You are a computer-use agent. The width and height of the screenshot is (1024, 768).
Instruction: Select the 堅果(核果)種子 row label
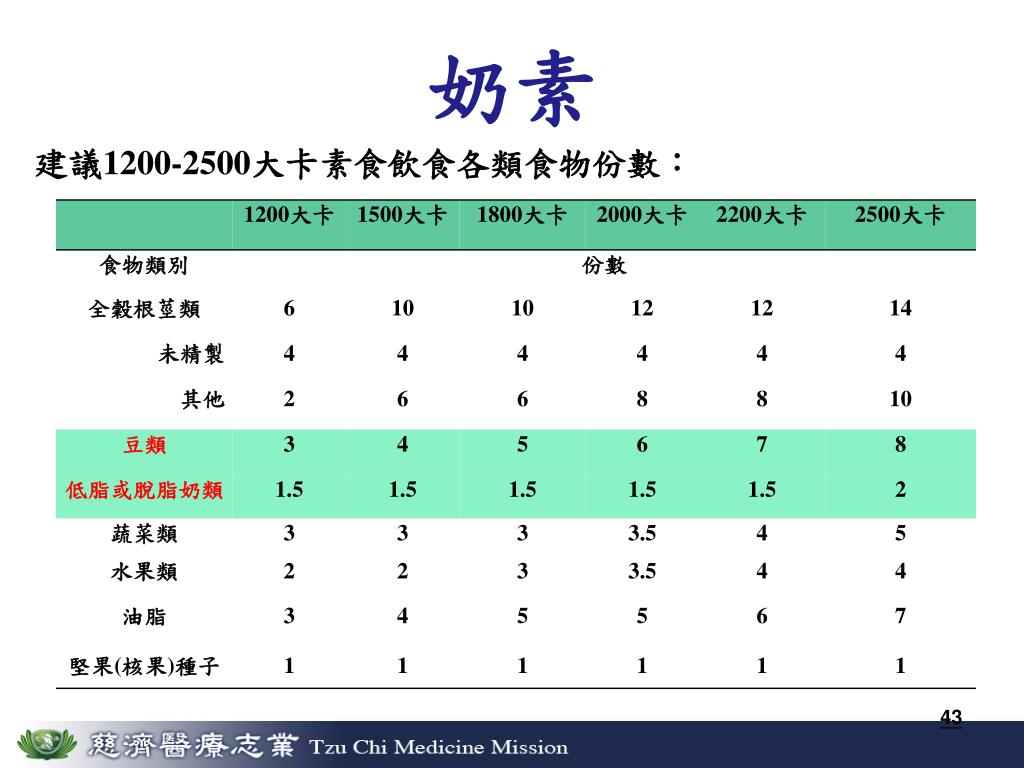(x=144, y=666)
